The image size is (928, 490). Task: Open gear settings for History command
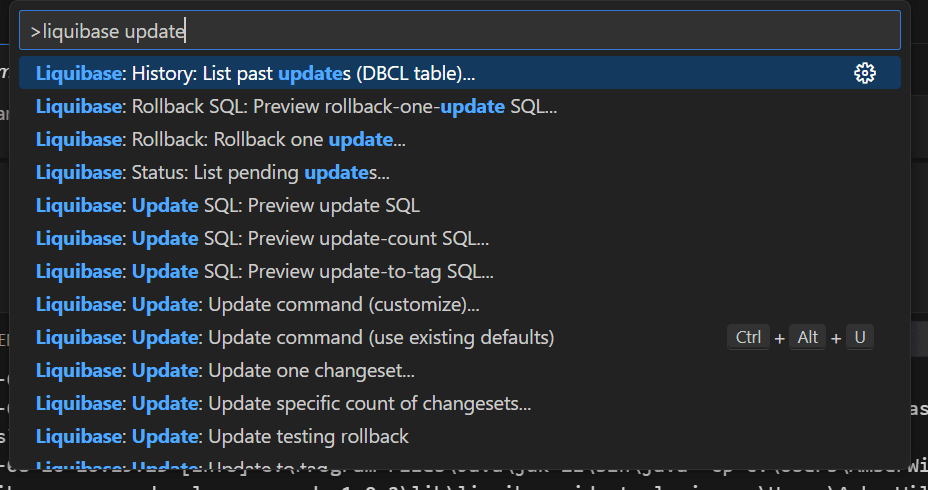(865, 73)
